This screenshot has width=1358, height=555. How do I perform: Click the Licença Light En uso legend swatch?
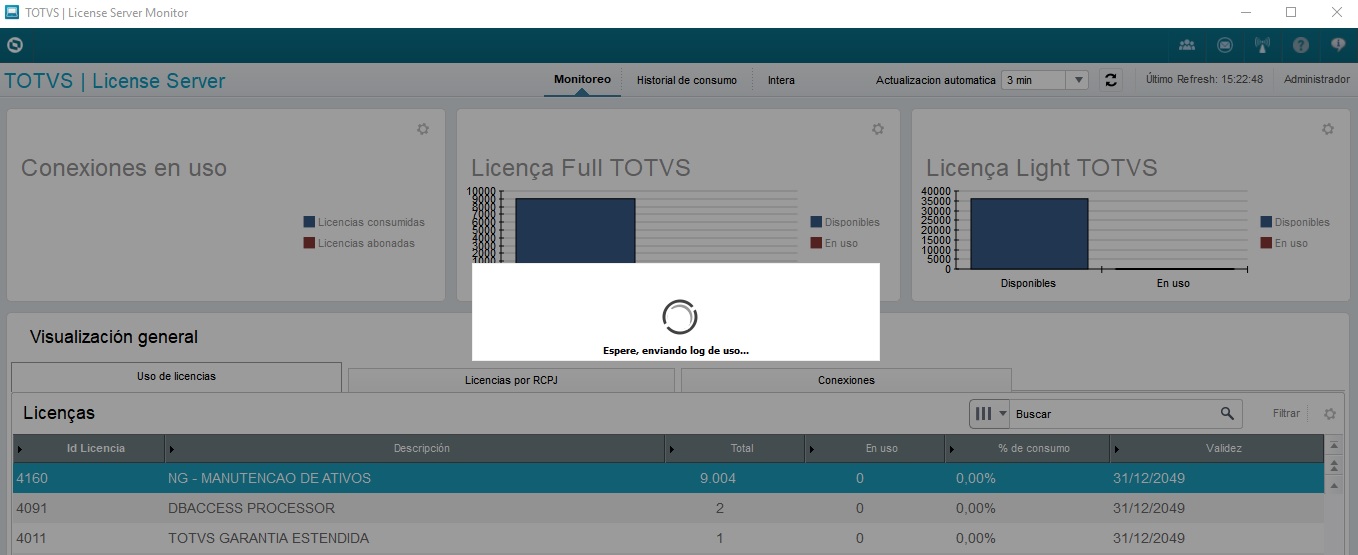coord(1266,243)
